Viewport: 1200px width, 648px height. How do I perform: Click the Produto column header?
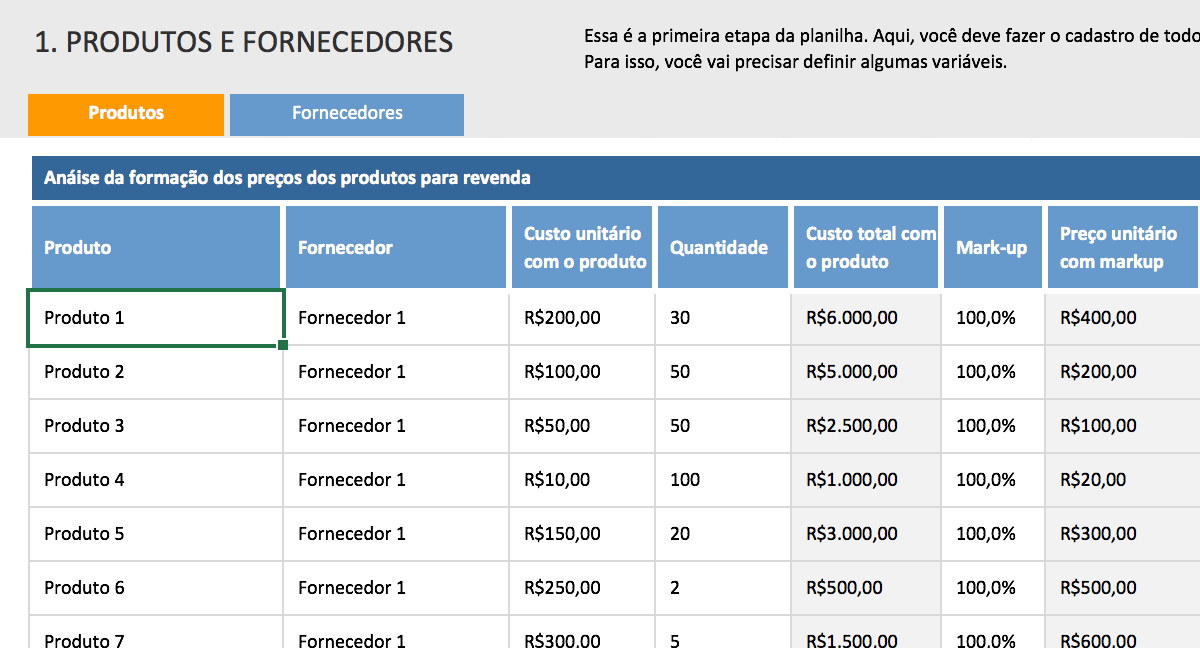coord(155,247)
